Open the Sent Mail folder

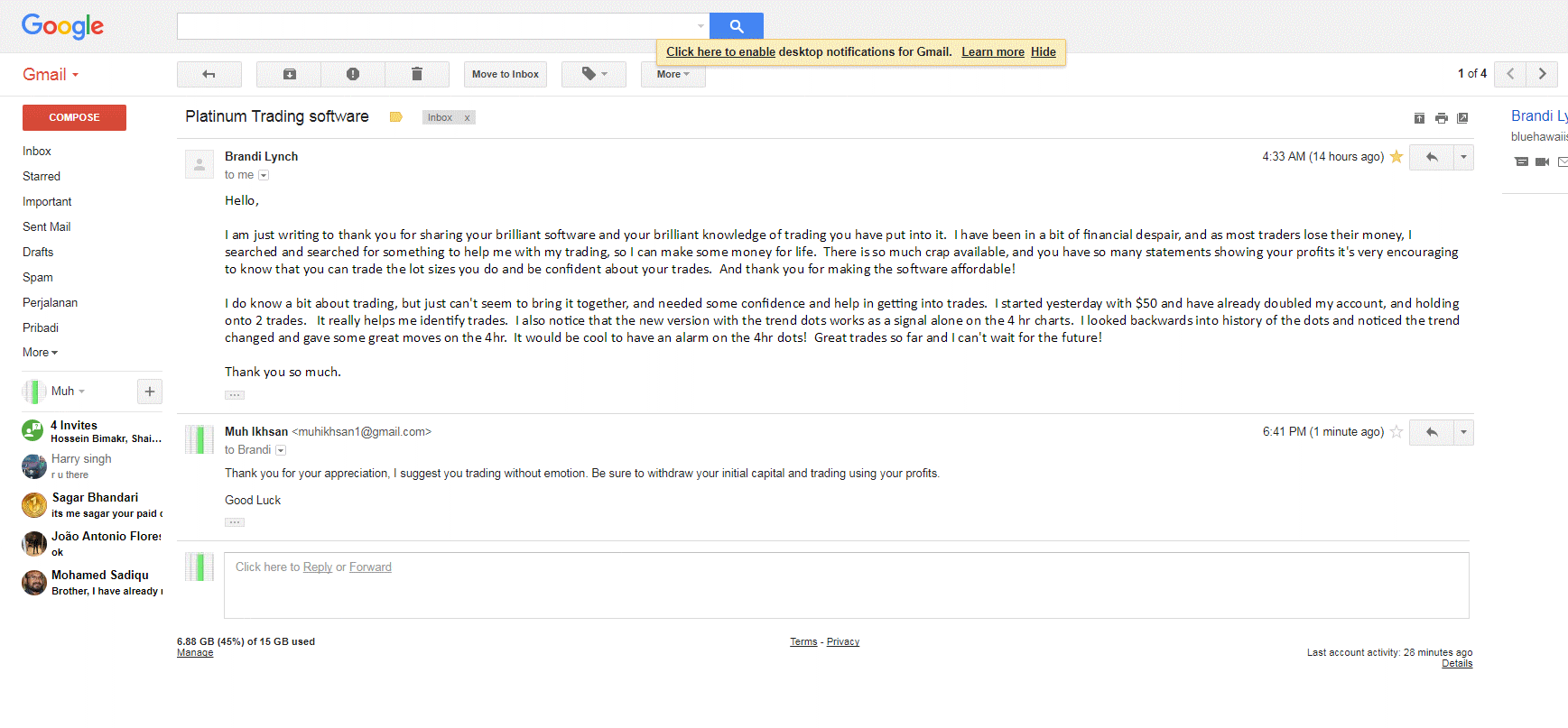[47, 226]
